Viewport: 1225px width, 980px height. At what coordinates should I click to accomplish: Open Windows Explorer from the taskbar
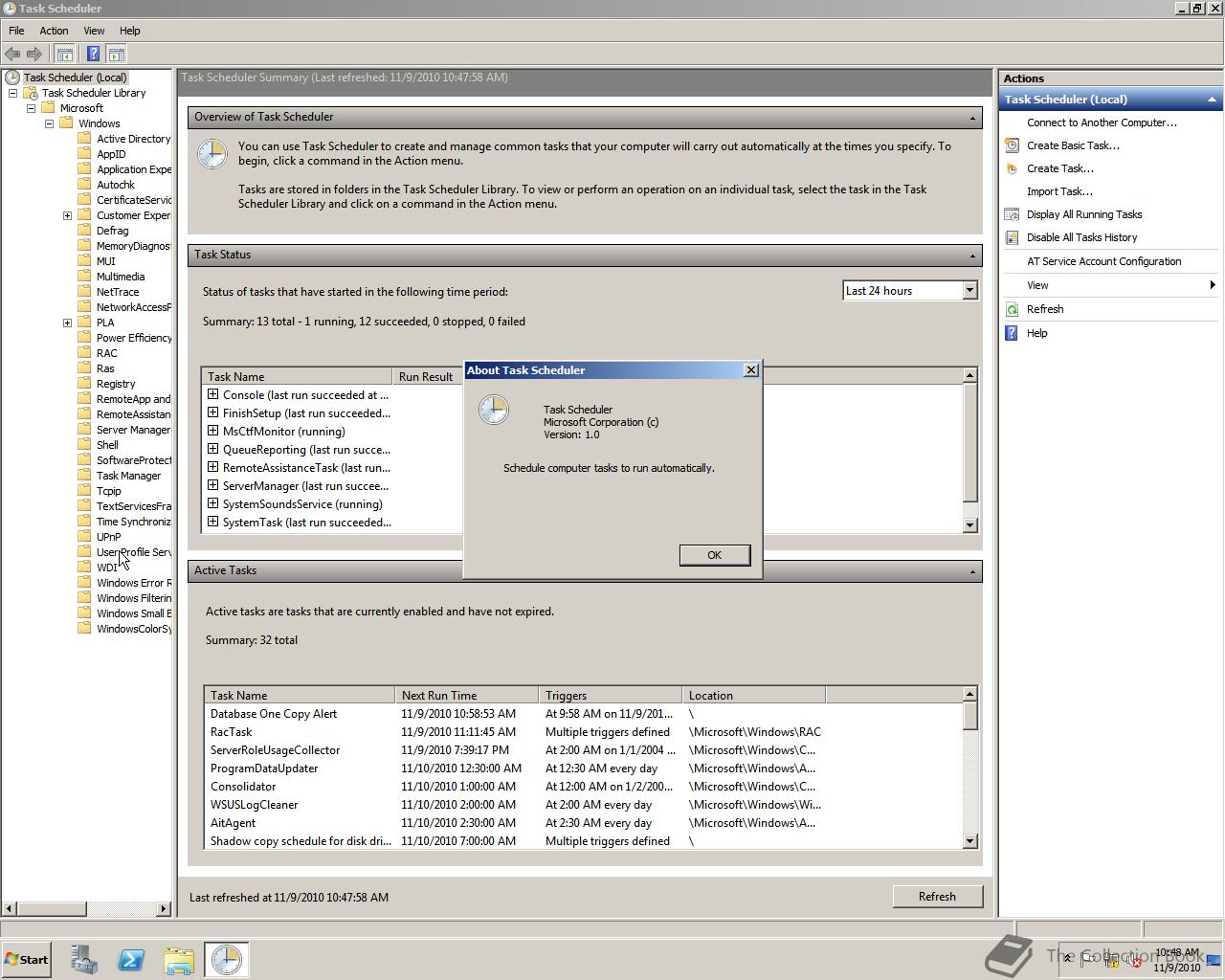[179, 960]
